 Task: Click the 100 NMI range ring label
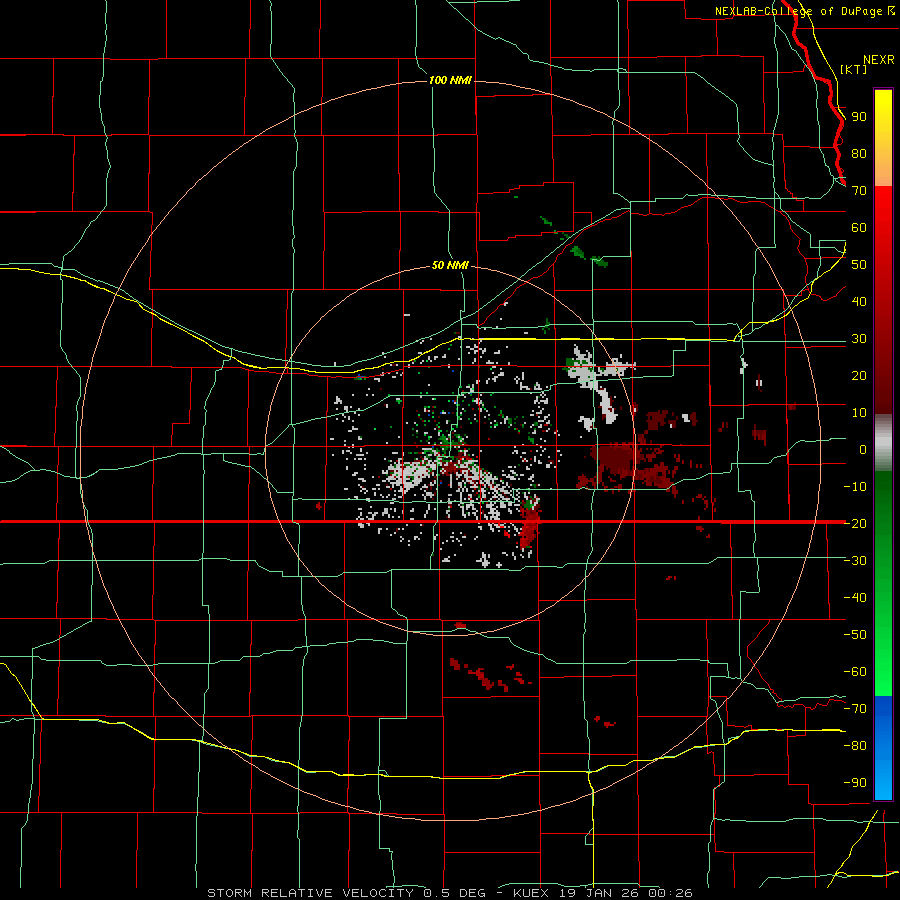click(x=451, y=80)
